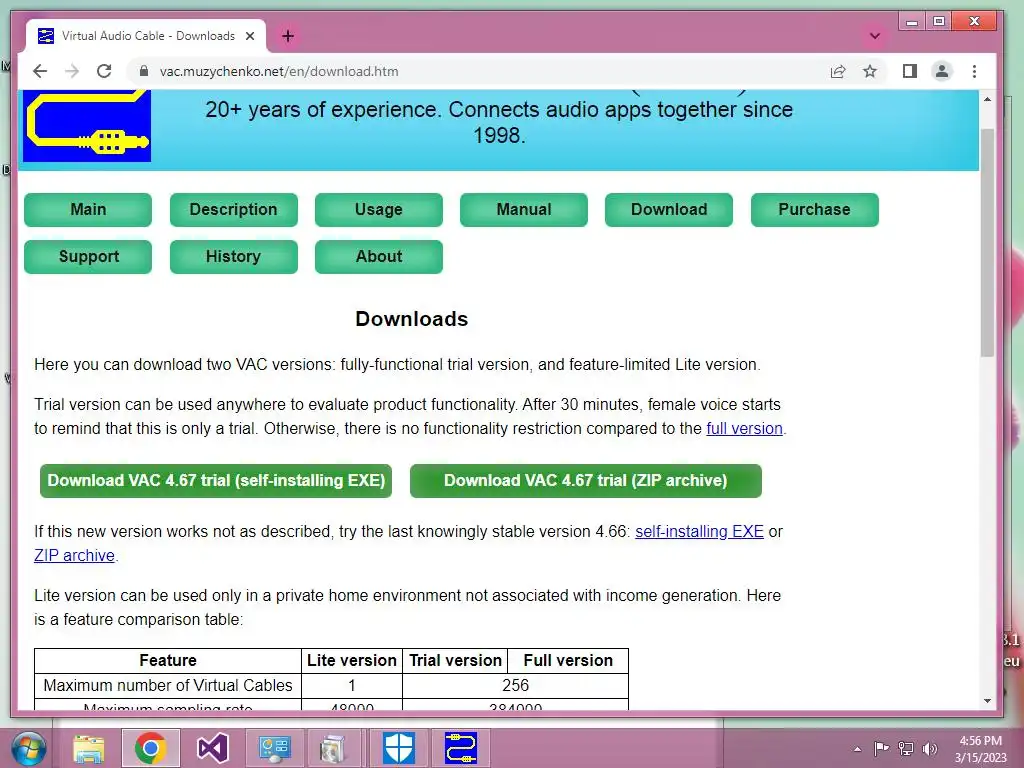Download VAC 4.67 trial ZIP archive

[x=586, y=481]
